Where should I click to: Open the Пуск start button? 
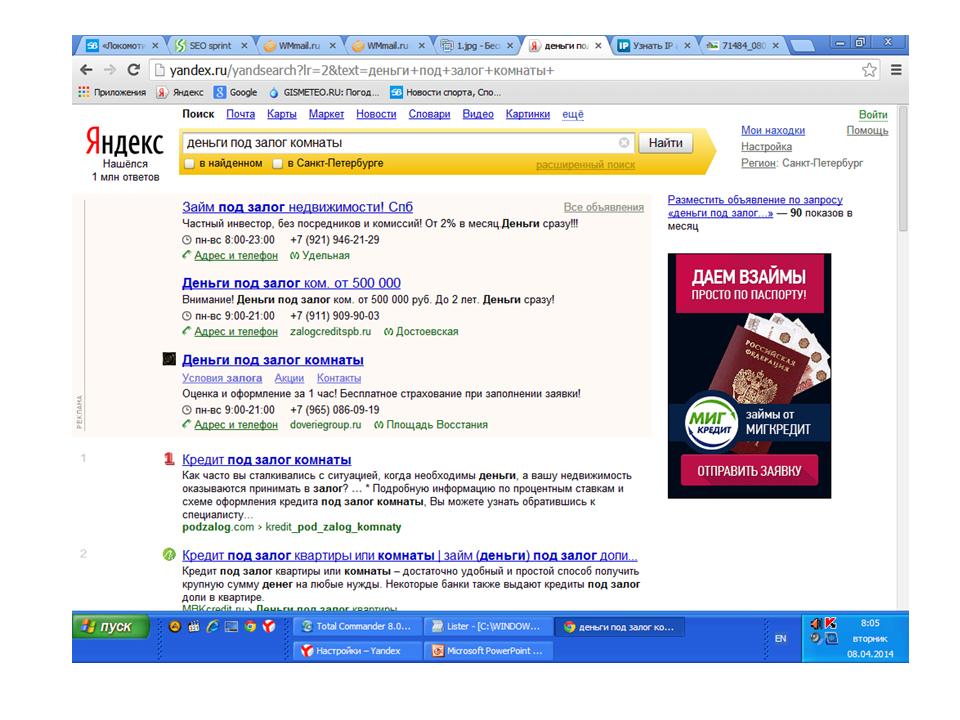coord(111,626)
